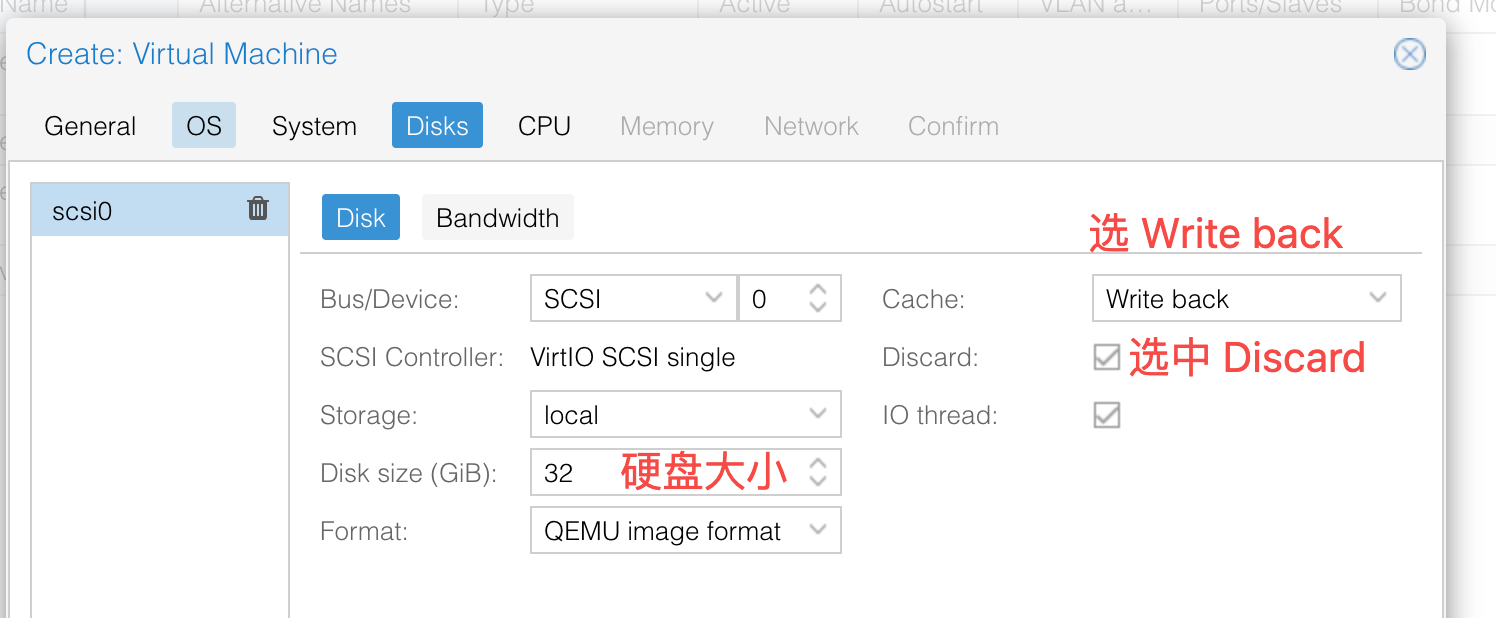1496x618 pixels.
Task: Open the System tab
Action: coord(314,126)
